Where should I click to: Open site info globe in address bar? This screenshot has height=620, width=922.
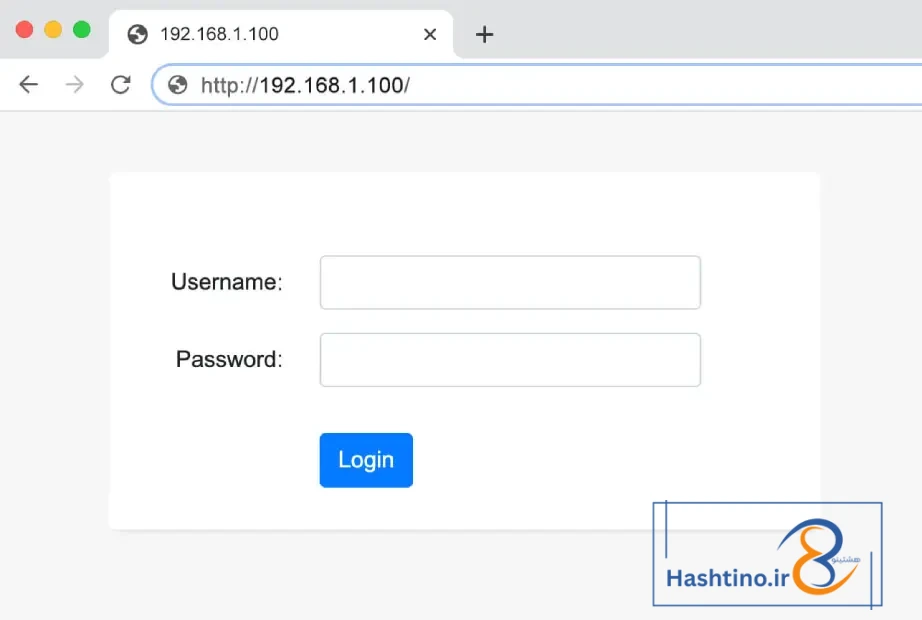(x=178, y=85)
